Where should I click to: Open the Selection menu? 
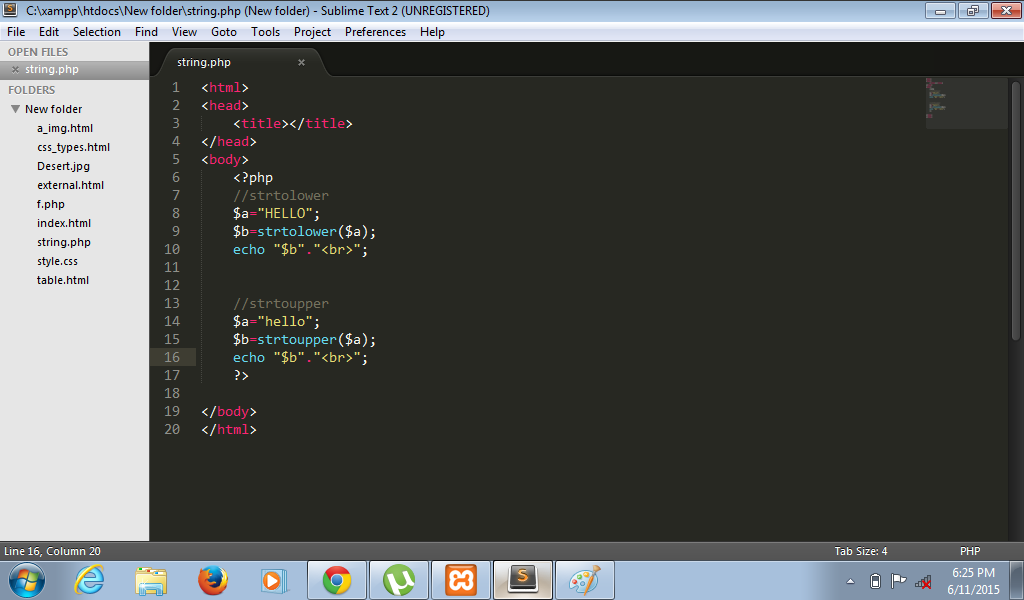[x=97, y=32]
